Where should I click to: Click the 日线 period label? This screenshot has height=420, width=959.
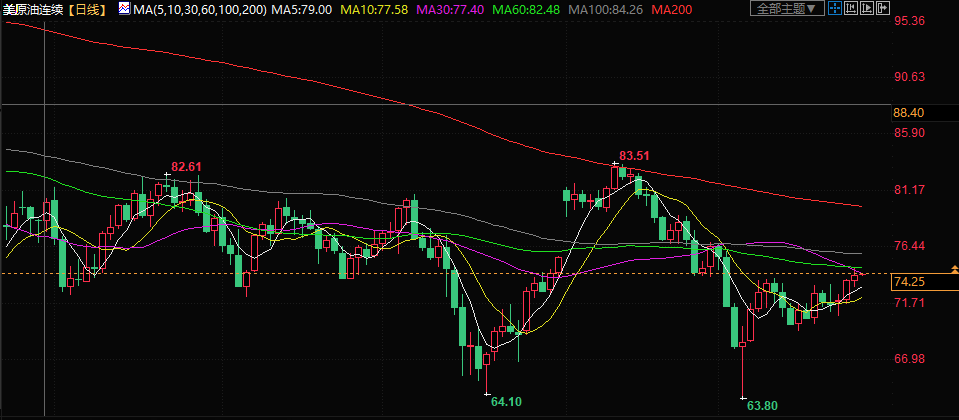tap(89, 9)
